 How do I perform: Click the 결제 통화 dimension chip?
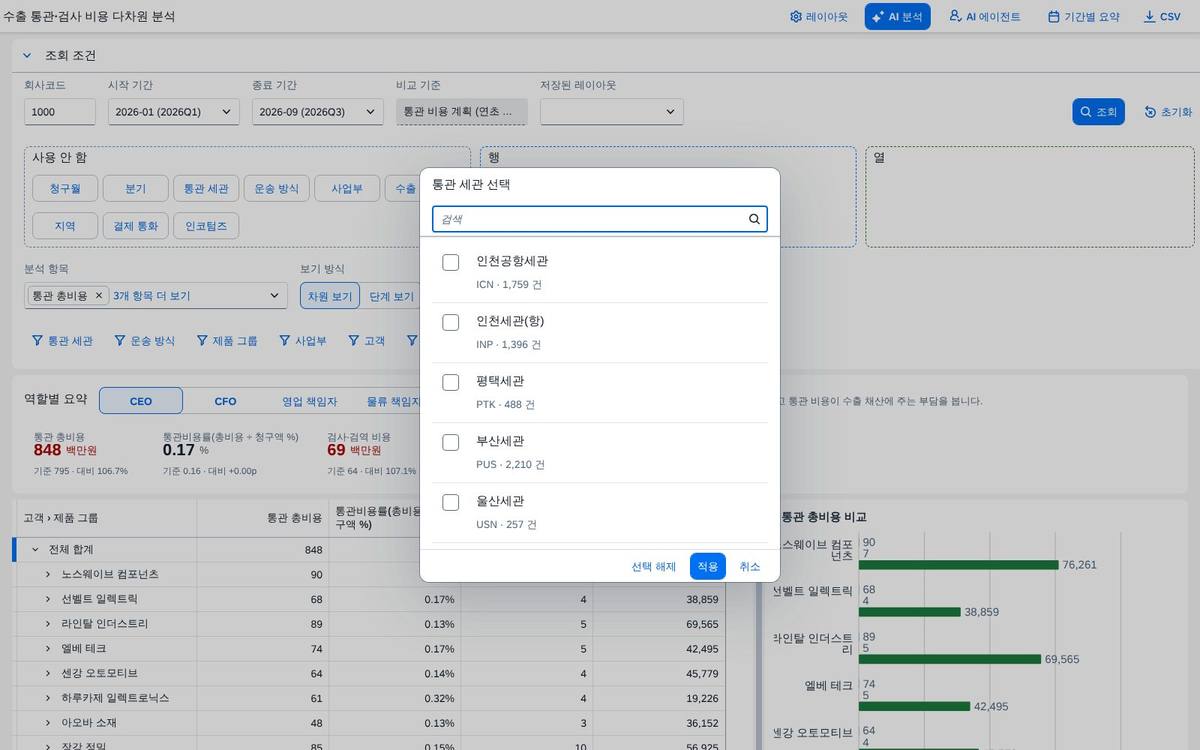pyautogui.click(x=135, y=226)
